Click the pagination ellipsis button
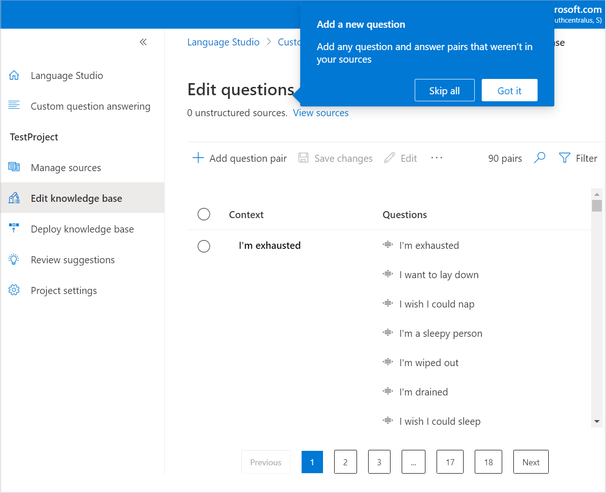606x493 pixels. (x=414, y=462)
